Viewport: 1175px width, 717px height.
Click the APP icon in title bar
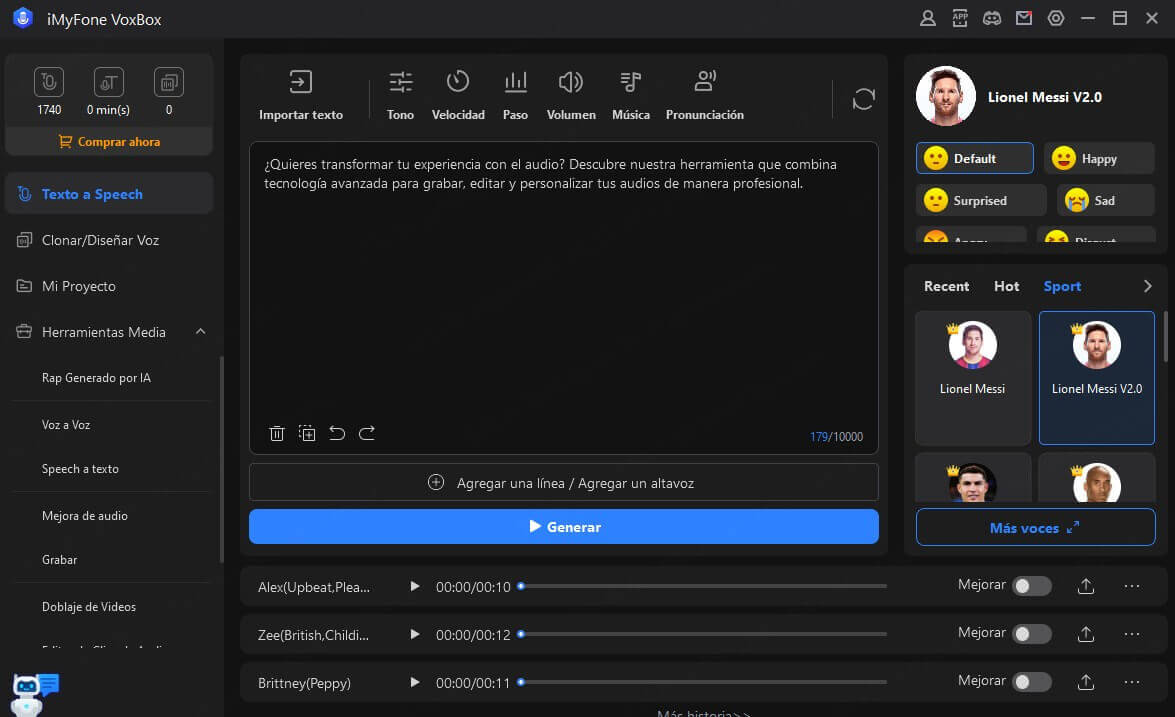pyautogui.click(x=960, y=18)
